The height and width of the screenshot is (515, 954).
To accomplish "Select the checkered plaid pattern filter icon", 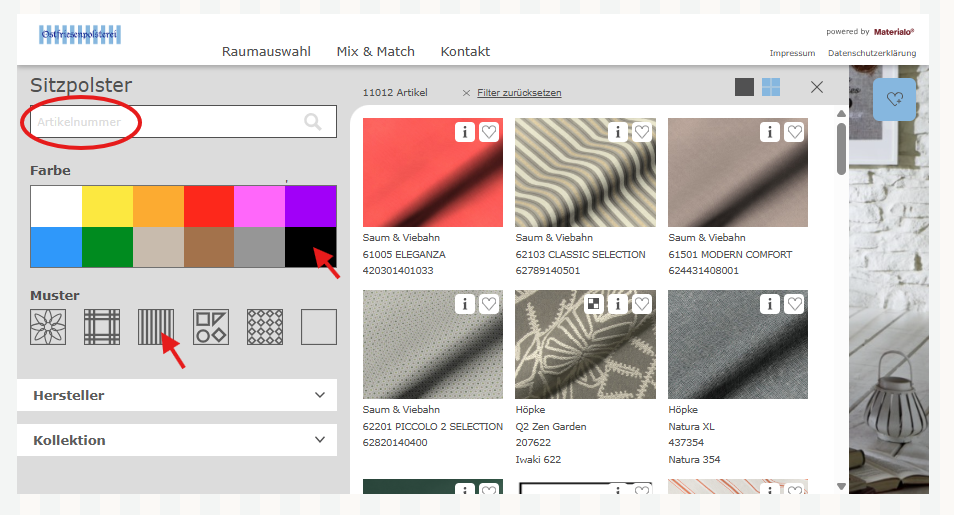I will pos(102,327).
